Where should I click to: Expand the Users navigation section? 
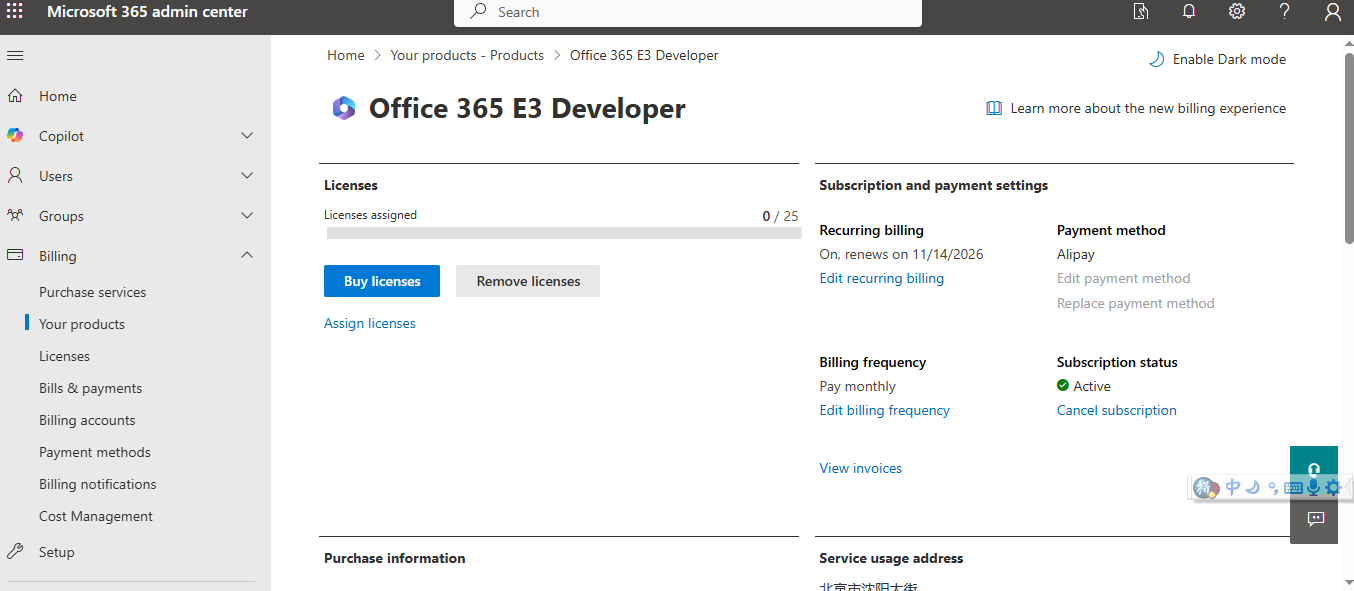[x=246, y=175]
